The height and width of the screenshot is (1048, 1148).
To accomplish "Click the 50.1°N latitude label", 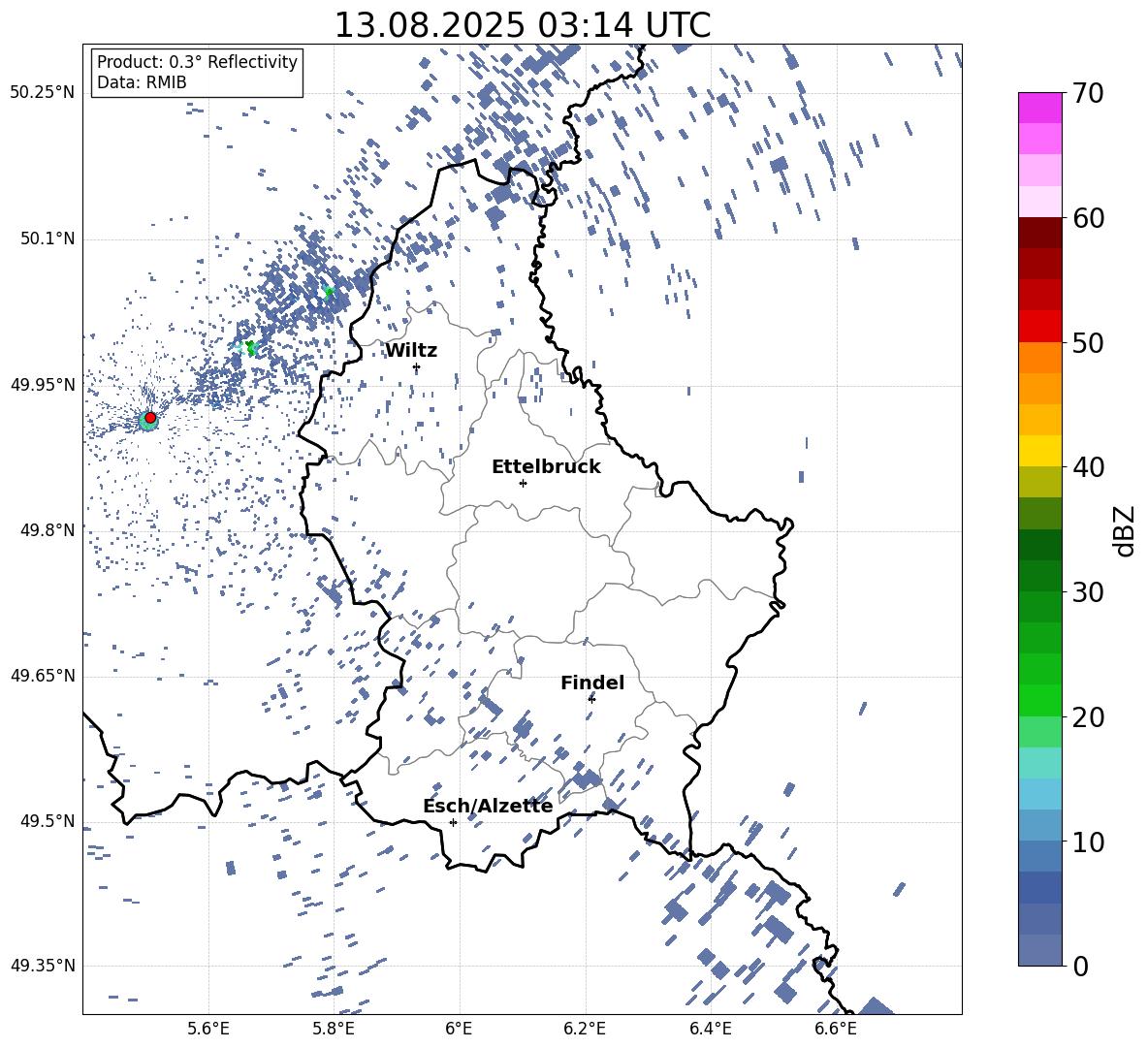I will coord(48,239).
